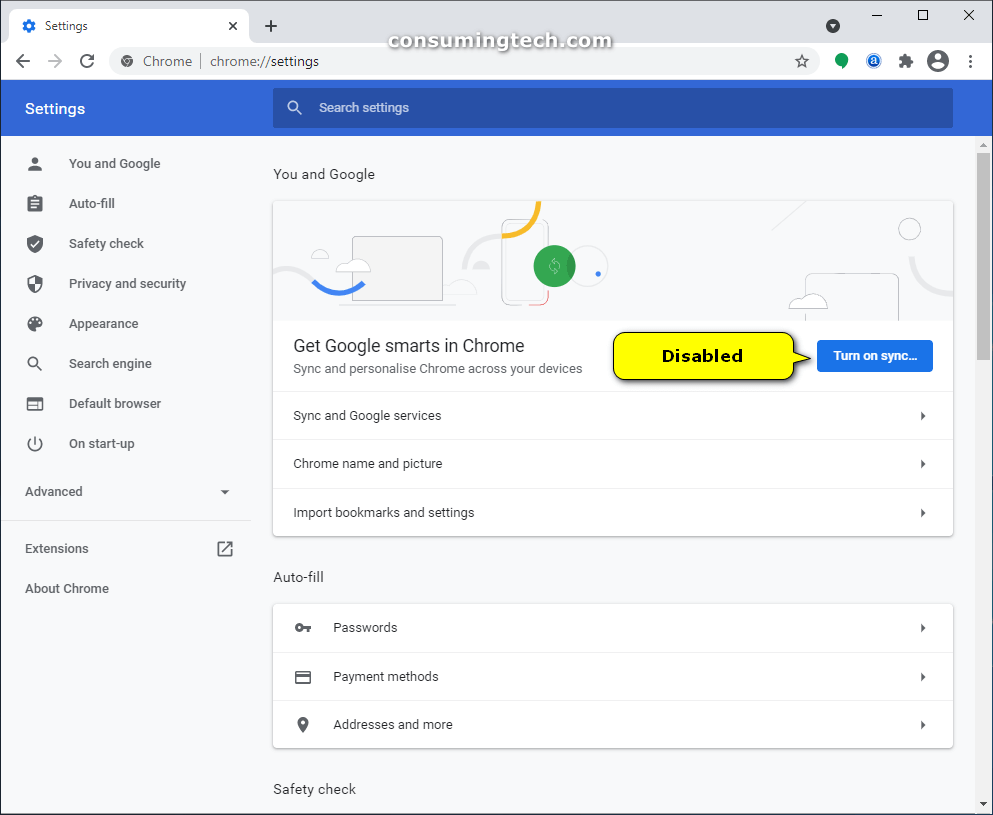Click the You and Google person icon

(x=35, y=164)
